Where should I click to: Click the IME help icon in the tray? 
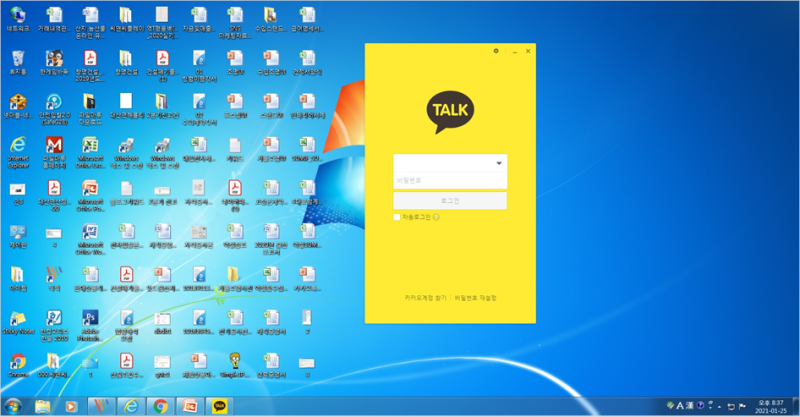point(701,405)
